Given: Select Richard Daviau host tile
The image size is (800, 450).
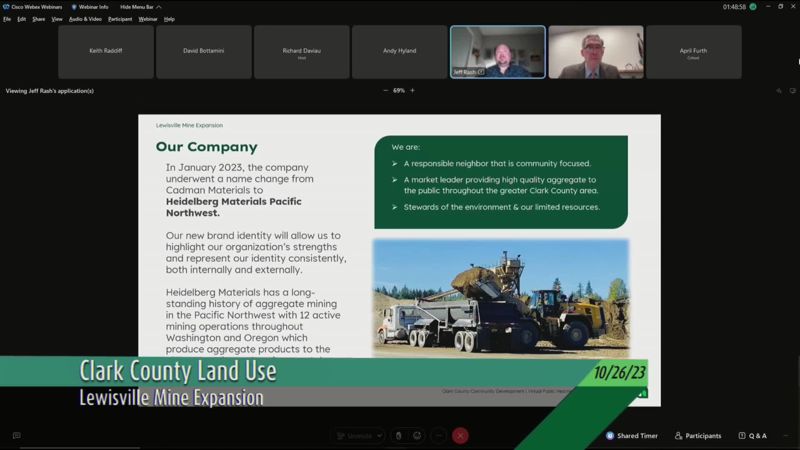Looking at the screenshot, I should [302, 52].
